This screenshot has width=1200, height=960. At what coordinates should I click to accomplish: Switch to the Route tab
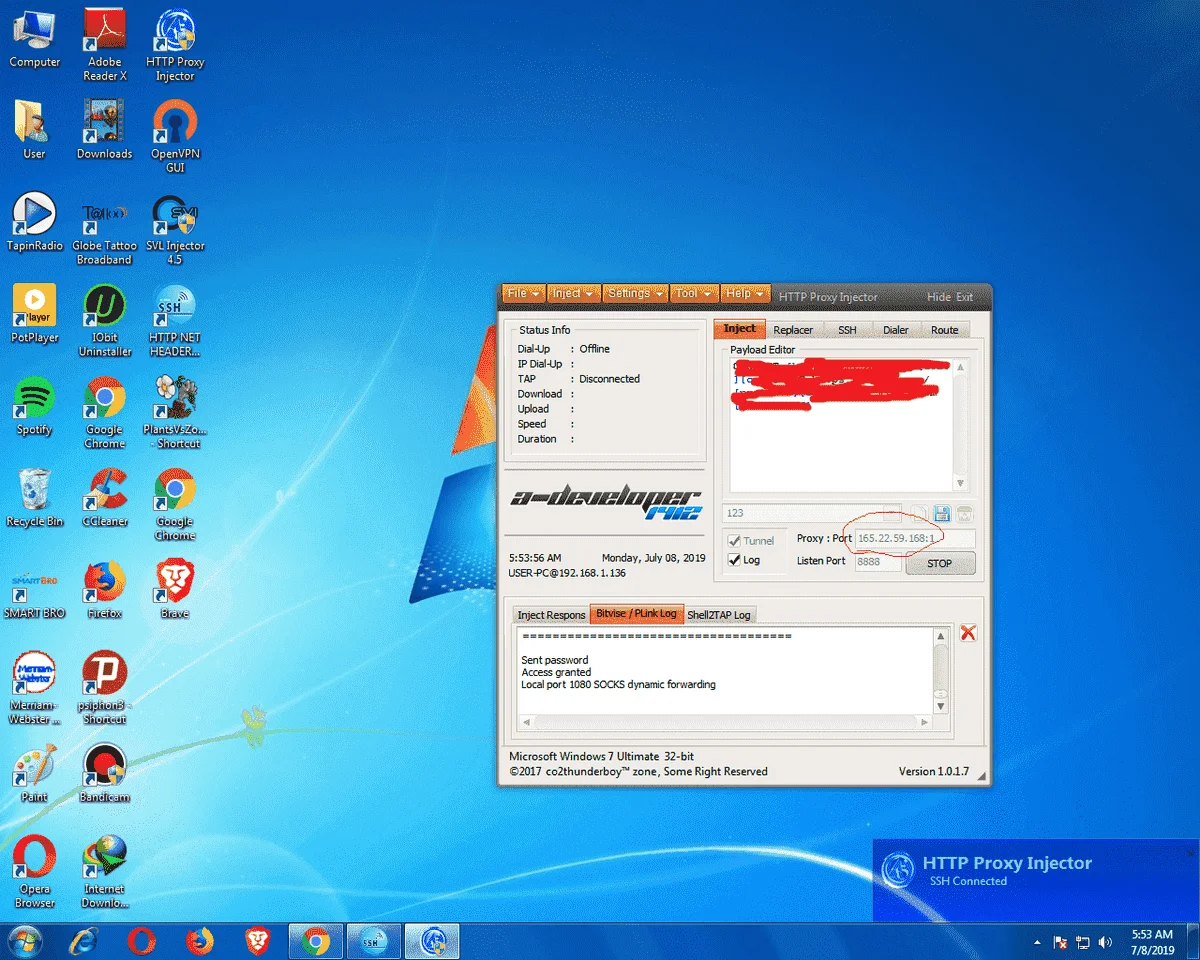tap(945, 330)
